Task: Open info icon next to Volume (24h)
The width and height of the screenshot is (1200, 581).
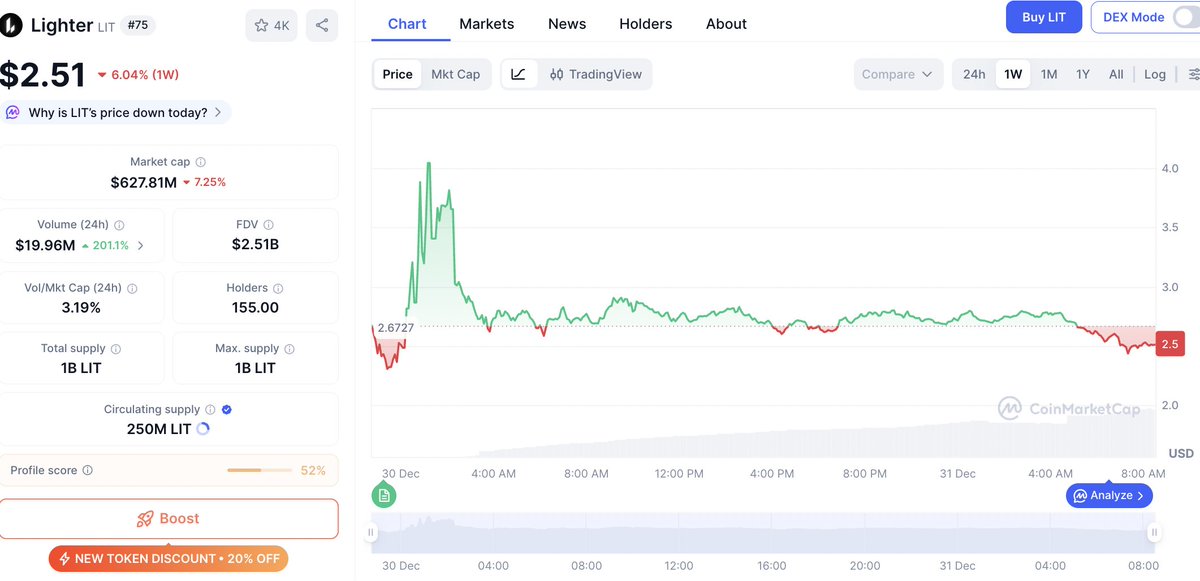Action: [x=119, y=226]
